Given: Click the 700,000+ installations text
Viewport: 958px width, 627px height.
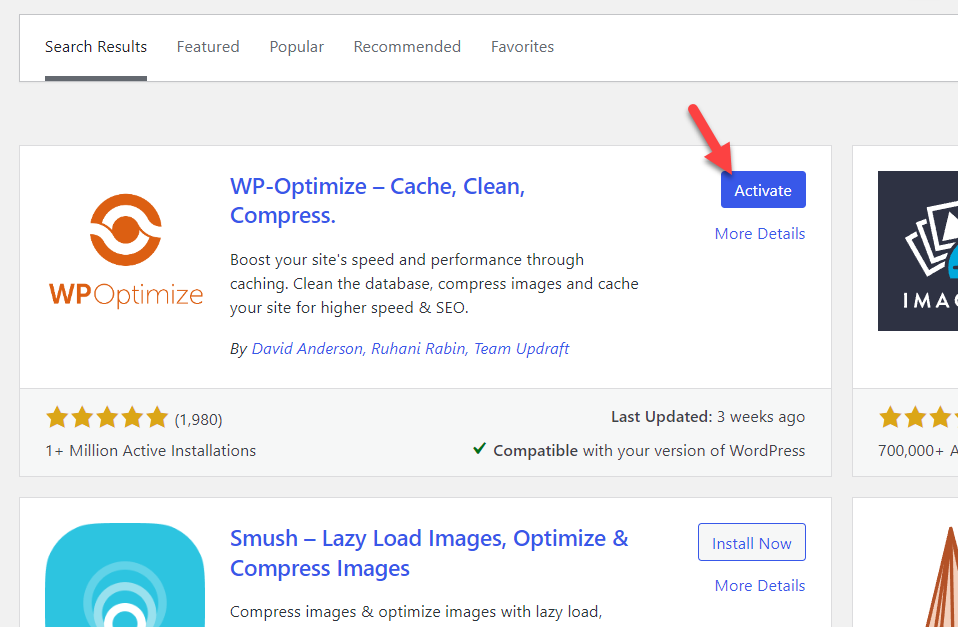Looking at the screenshot, I should (918, 450).
